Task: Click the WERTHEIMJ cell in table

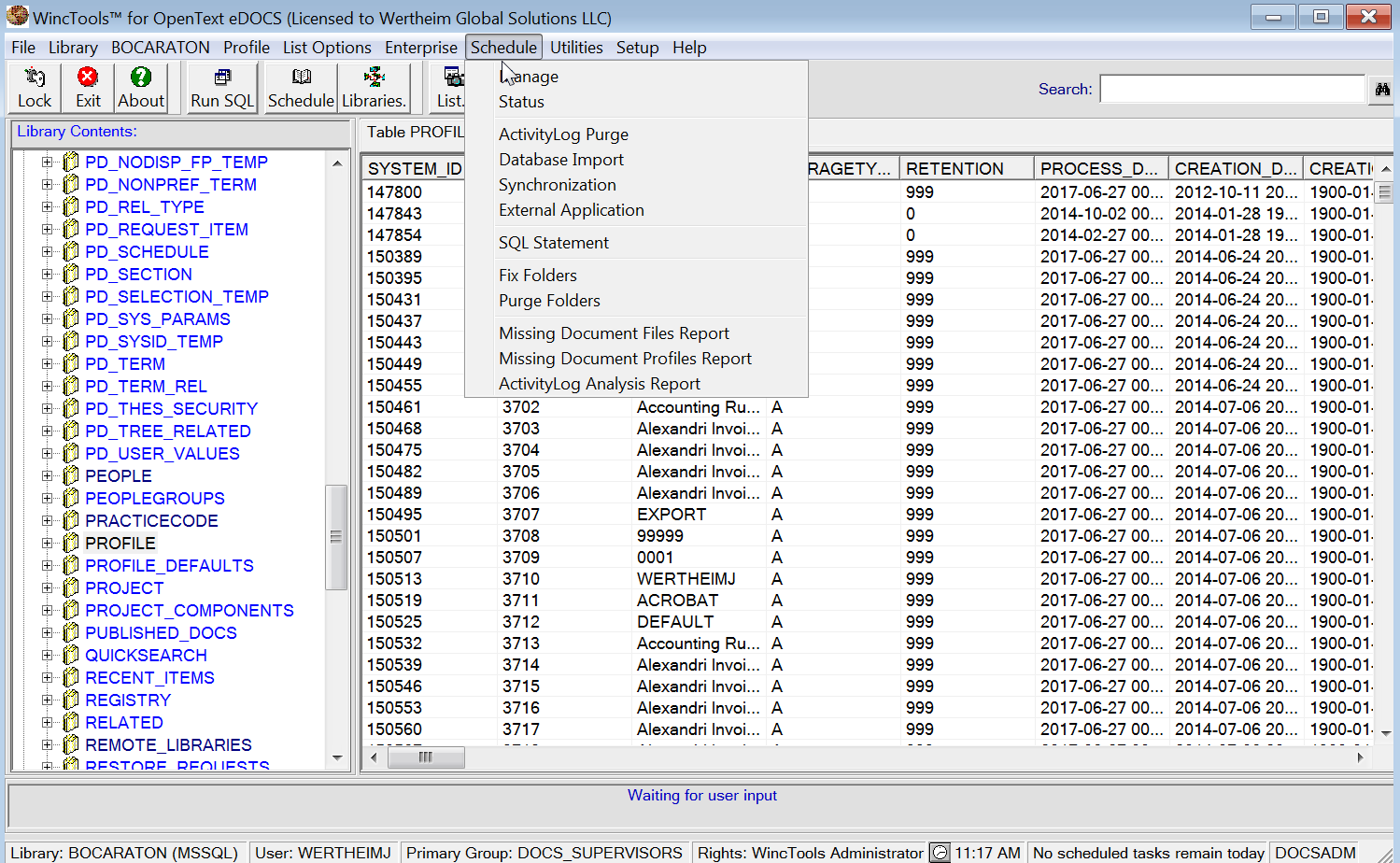Action: pos(686,579)
